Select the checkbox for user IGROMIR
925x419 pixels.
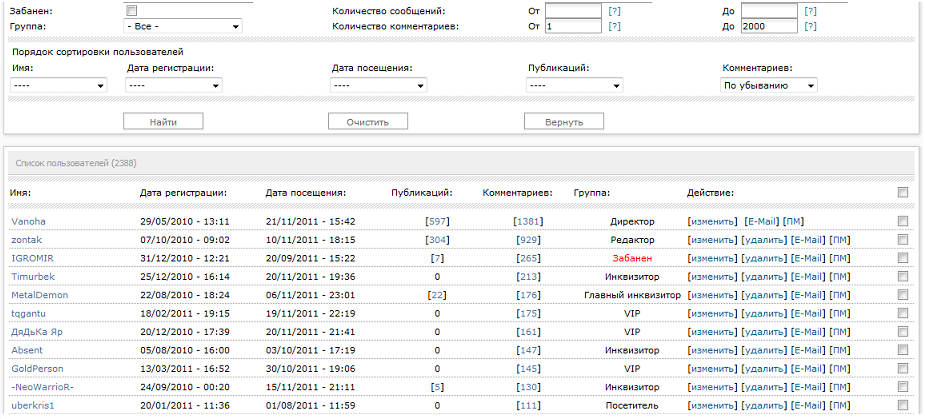click(x=903, y=258)
